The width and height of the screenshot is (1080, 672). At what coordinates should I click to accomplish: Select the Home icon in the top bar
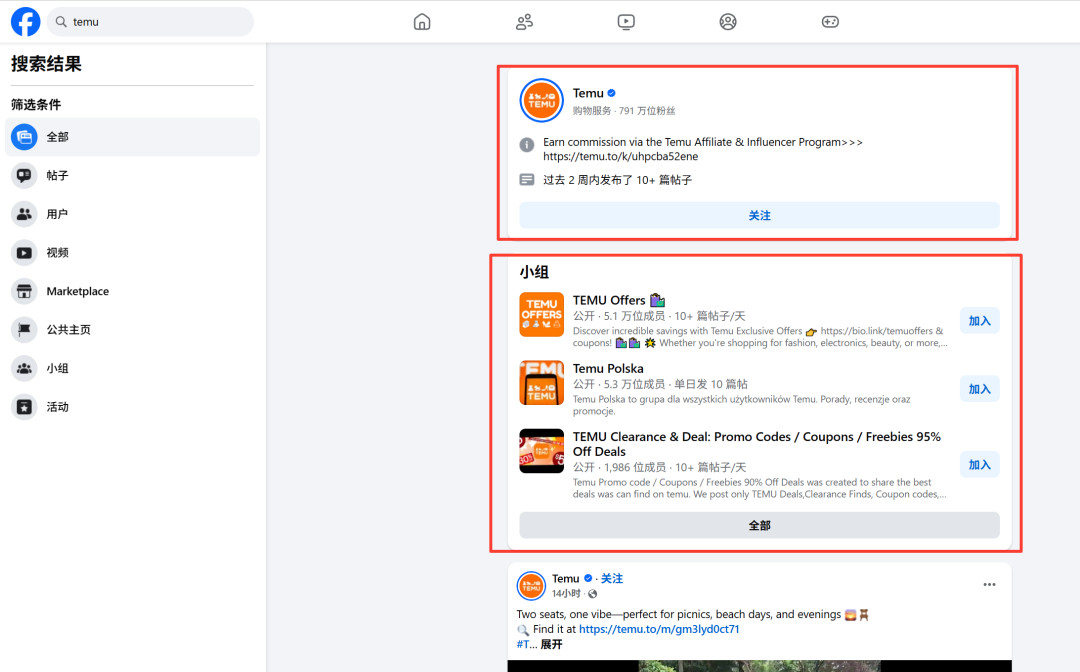coord(421,21)
